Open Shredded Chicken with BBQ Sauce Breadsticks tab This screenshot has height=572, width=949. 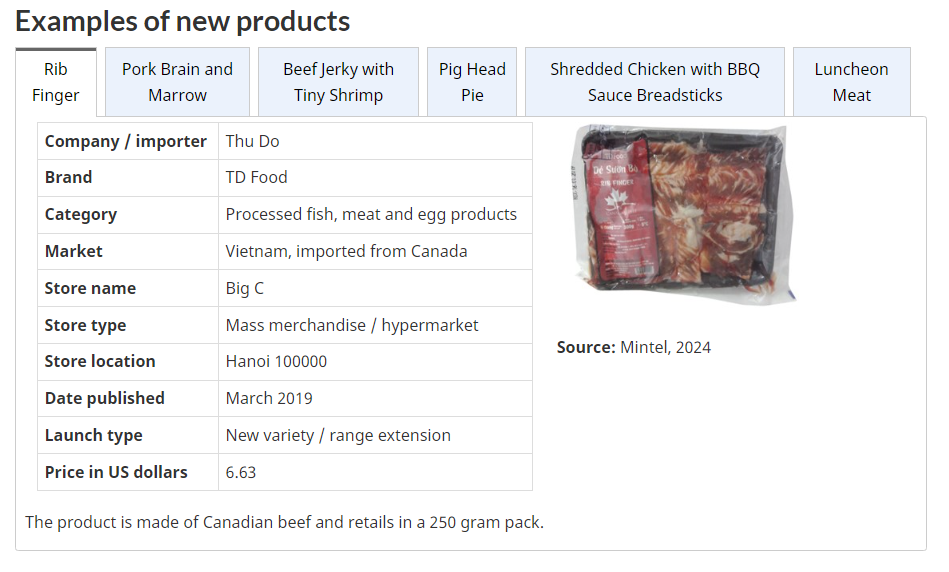(655, 82)
